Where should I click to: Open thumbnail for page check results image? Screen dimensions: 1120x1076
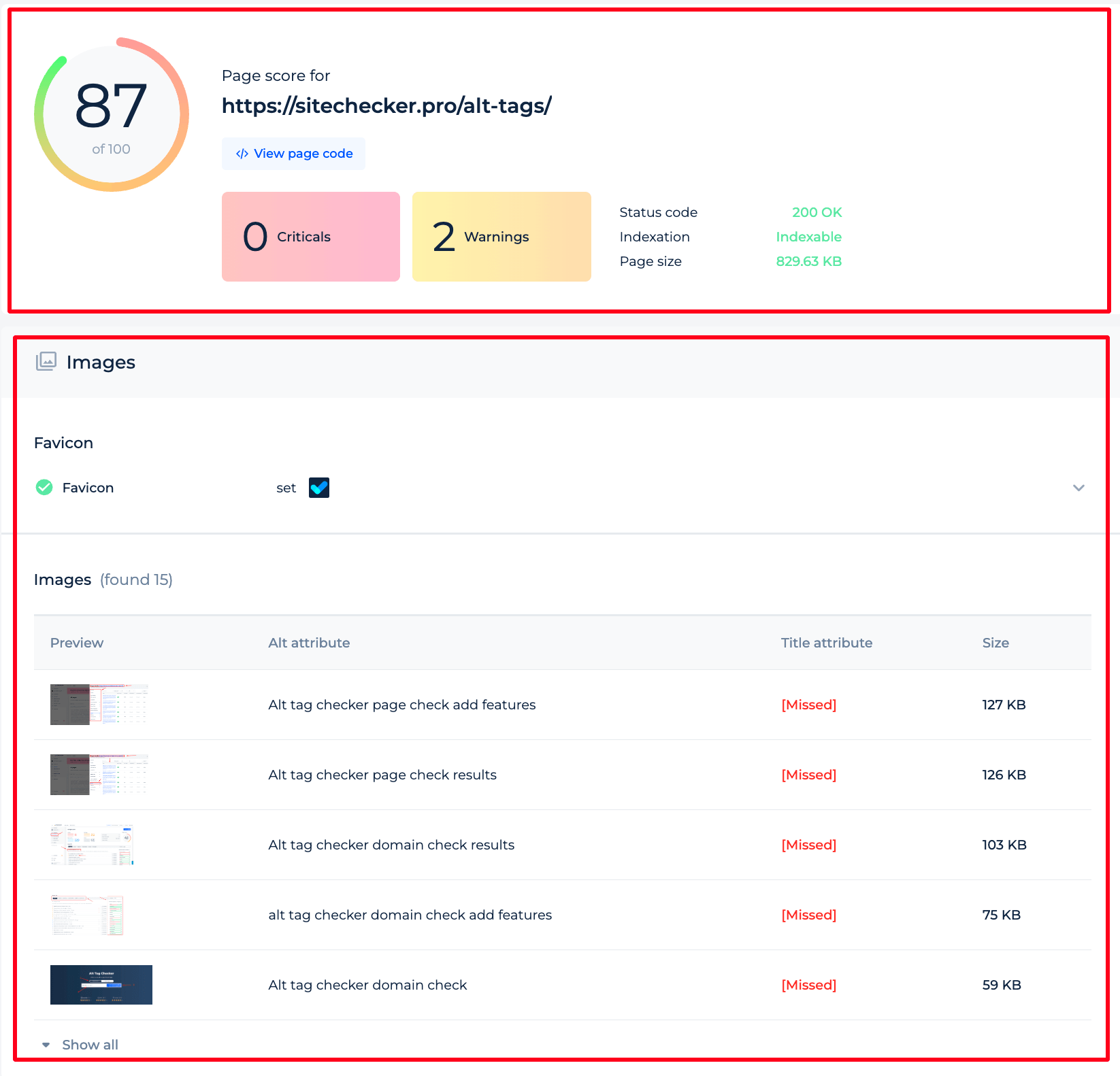pyautogui.click(x=99, y=775)
